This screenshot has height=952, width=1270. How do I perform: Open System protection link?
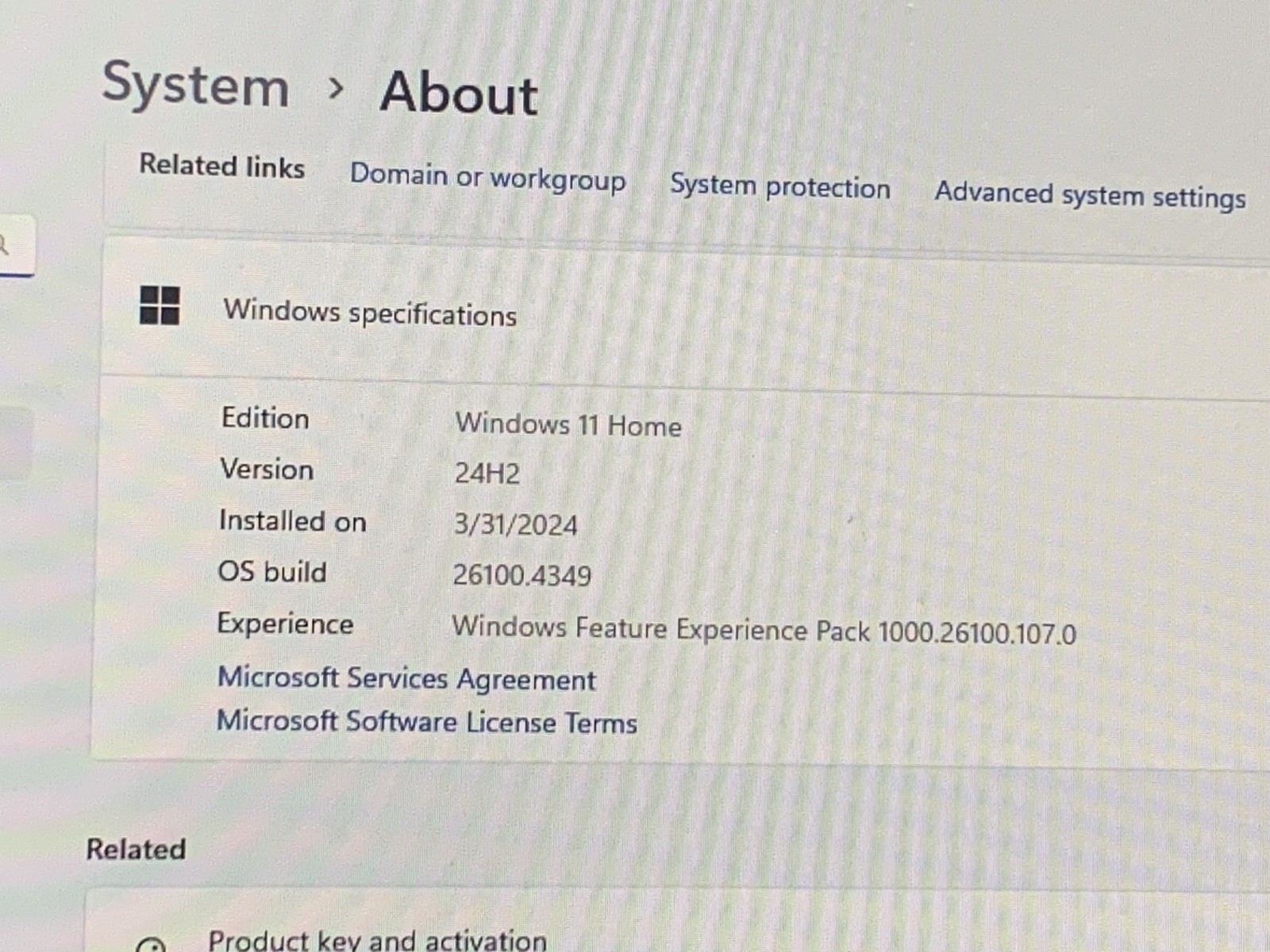click(x=779, y=186)
